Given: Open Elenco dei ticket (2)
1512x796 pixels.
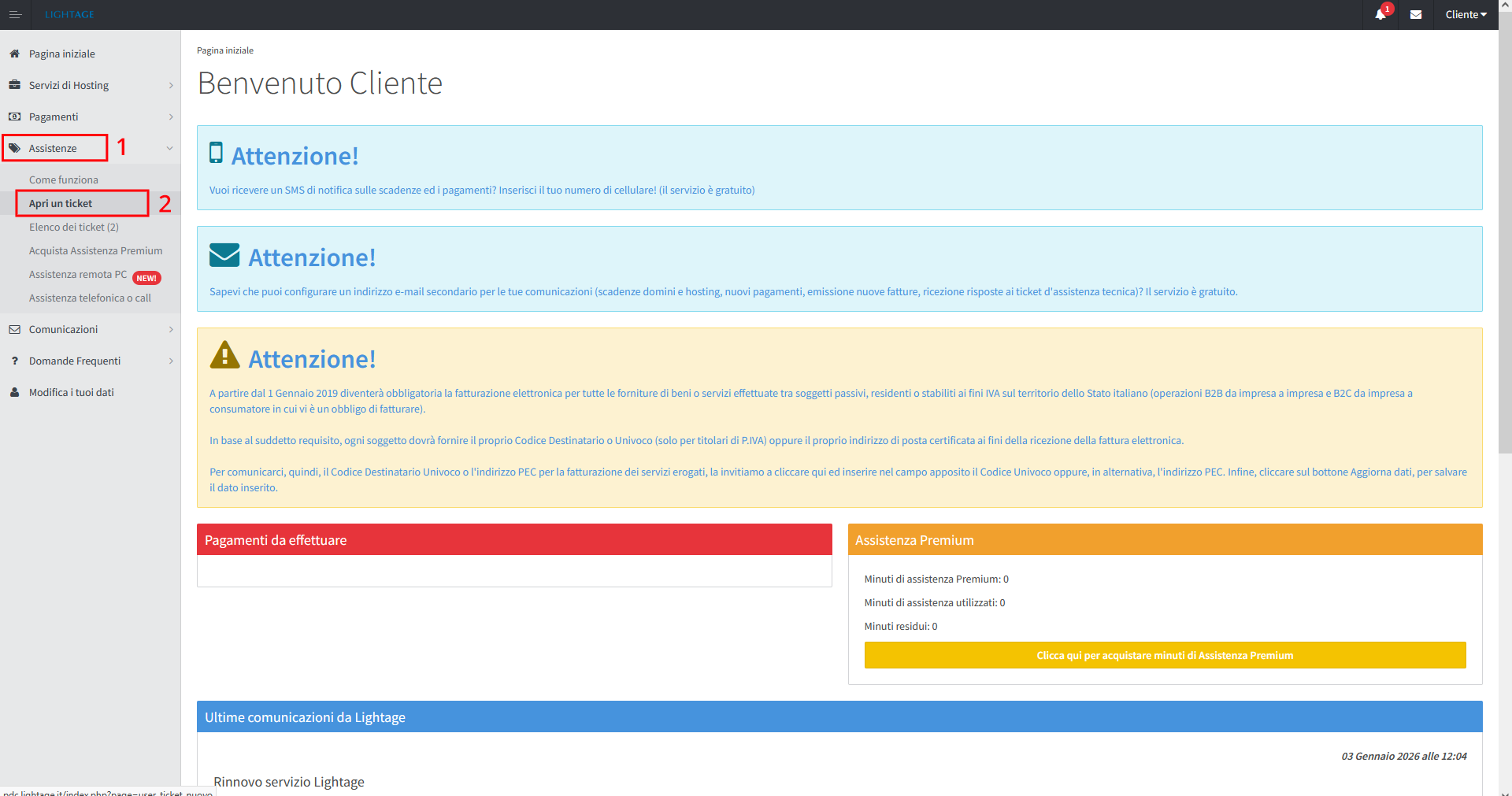Looking at the screenshot, I should click(74, 227).
